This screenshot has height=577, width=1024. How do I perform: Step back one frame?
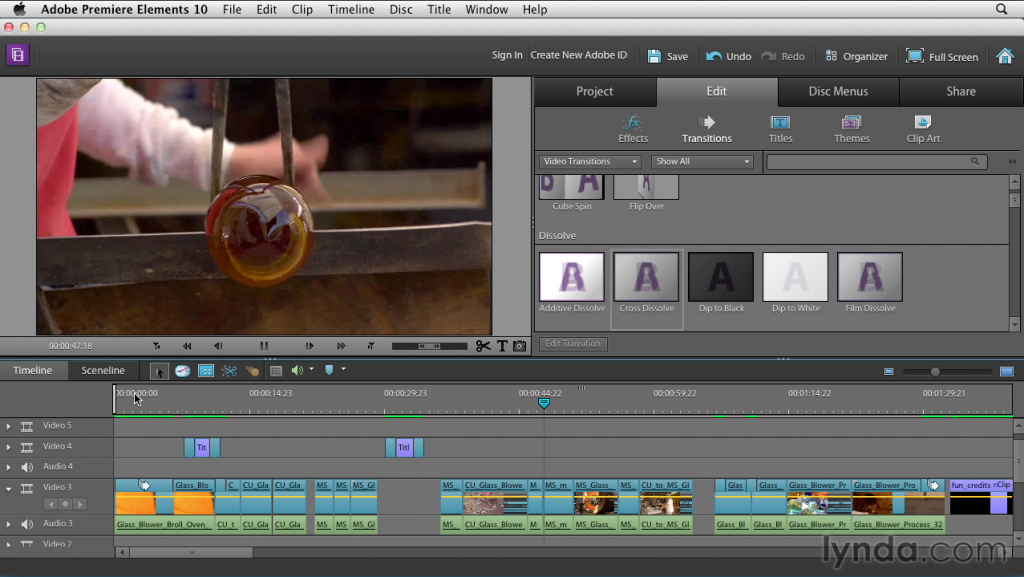pyautogui.click(x=218, y=346)
